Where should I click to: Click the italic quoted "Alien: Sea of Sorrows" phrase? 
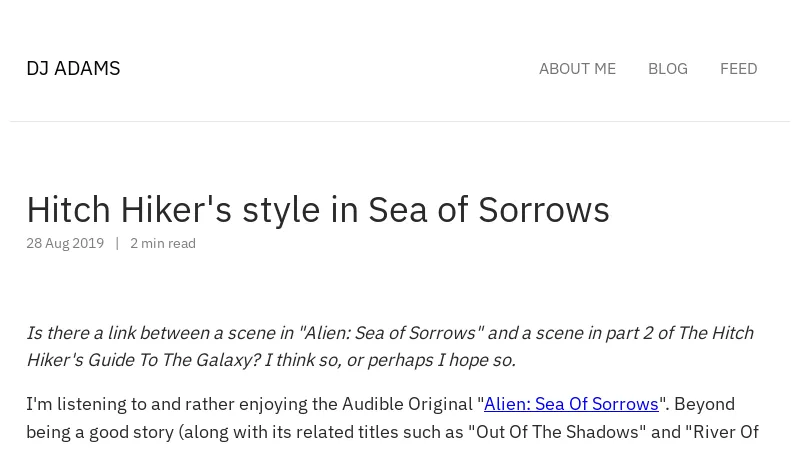(x=391, y=333)
